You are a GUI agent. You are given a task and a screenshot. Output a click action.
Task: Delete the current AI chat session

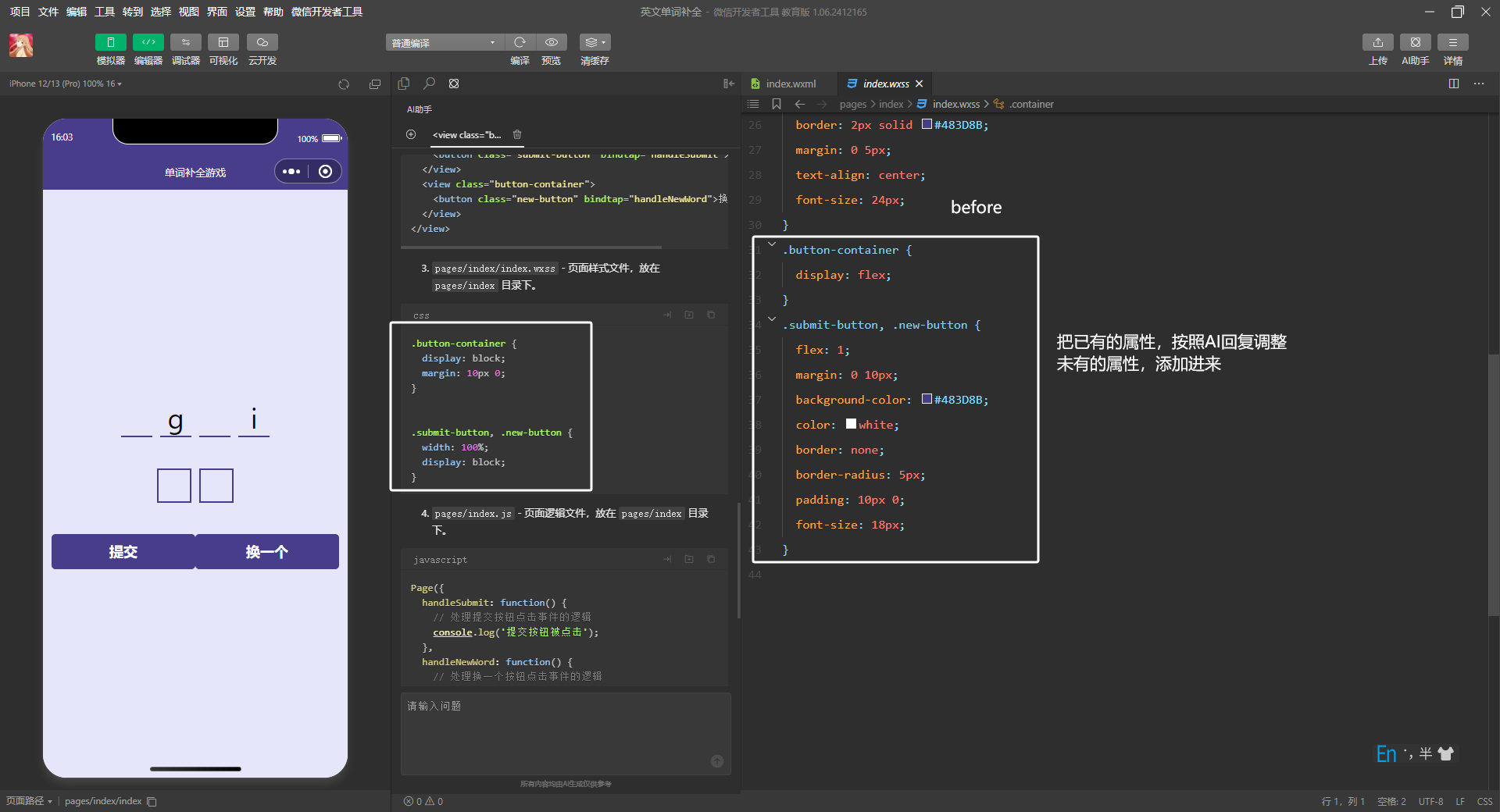[517, 134]
